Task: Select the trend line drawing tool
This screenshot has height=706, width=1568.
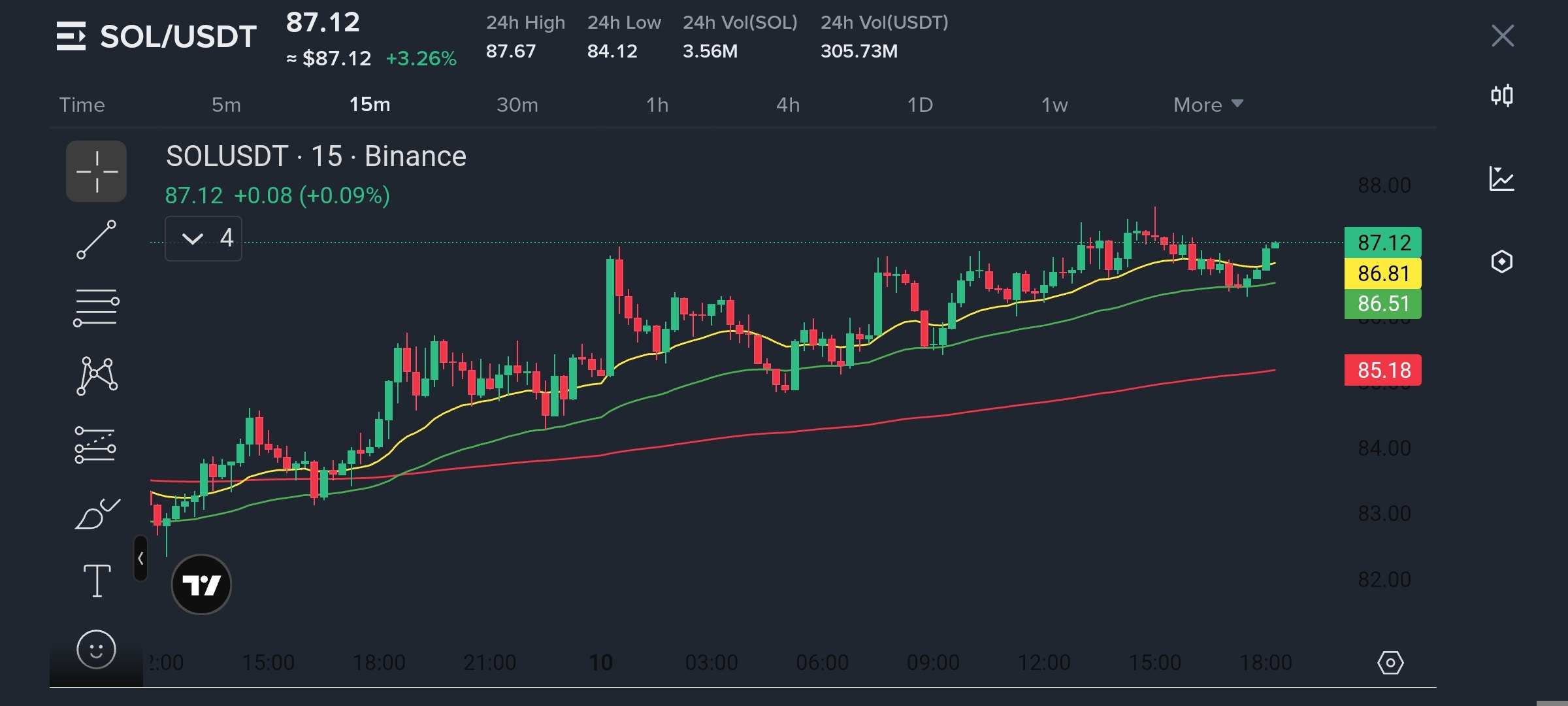Action: click(x=96, y=239)
